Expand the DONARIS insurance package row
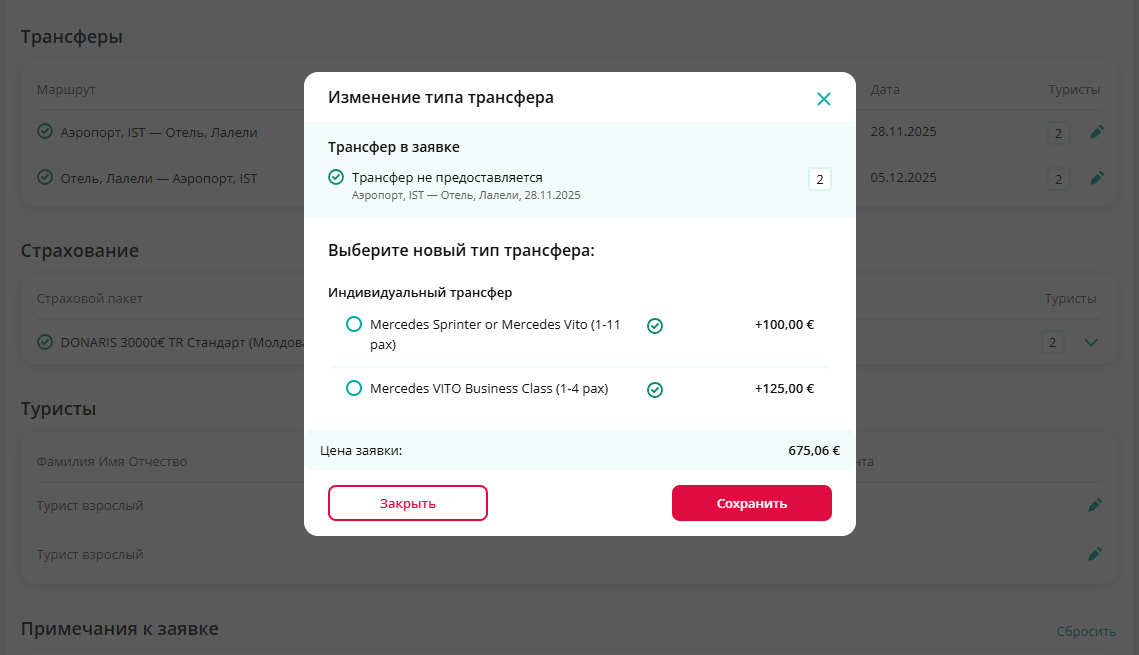 tap(1091, 343)
